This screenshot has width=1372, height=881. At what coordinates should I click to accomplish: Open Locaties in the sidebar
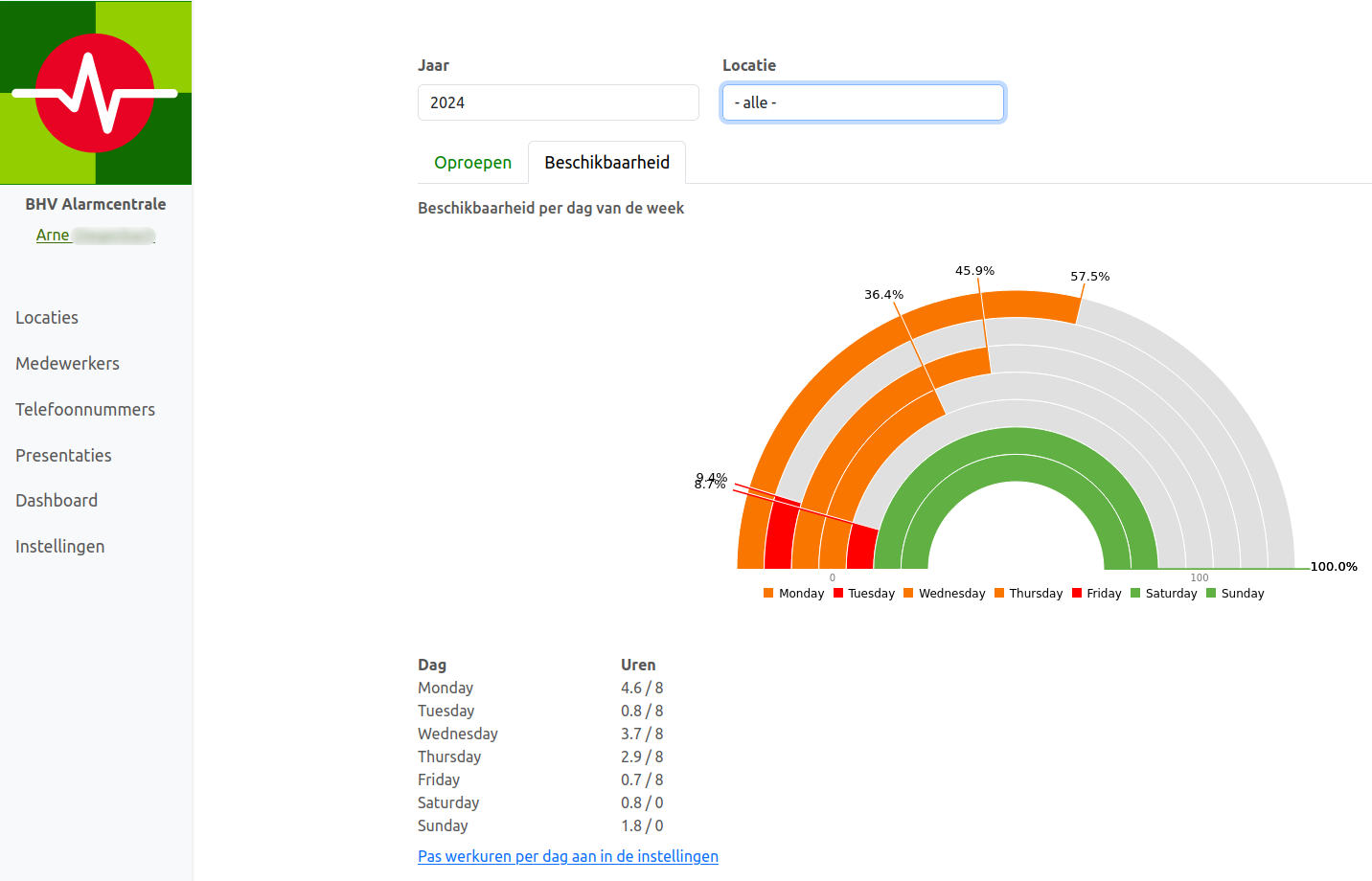(x=47, y=318)
